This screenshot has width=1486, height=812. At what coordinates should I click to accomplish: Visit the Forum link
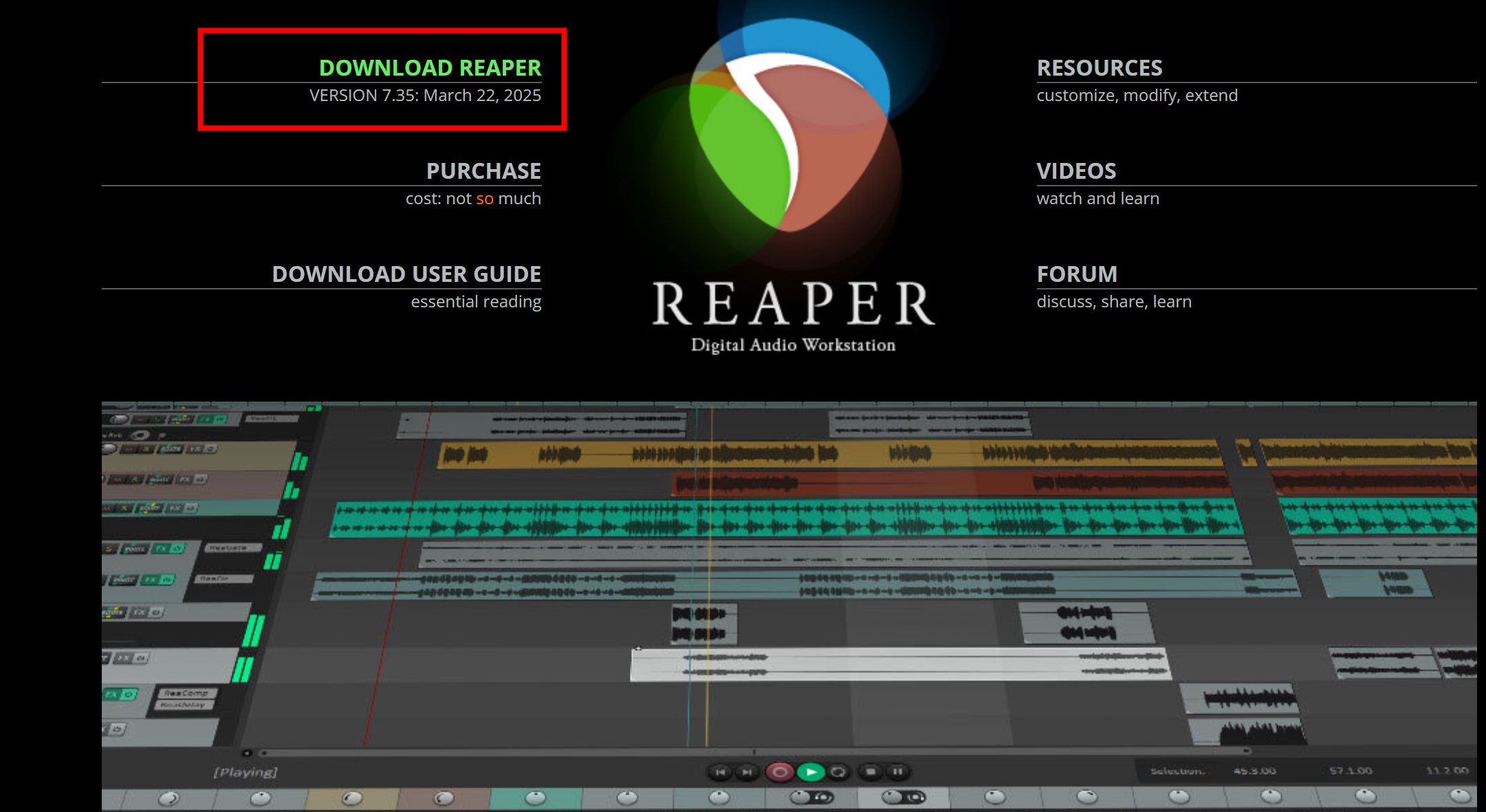click(x=1077, y=274)
